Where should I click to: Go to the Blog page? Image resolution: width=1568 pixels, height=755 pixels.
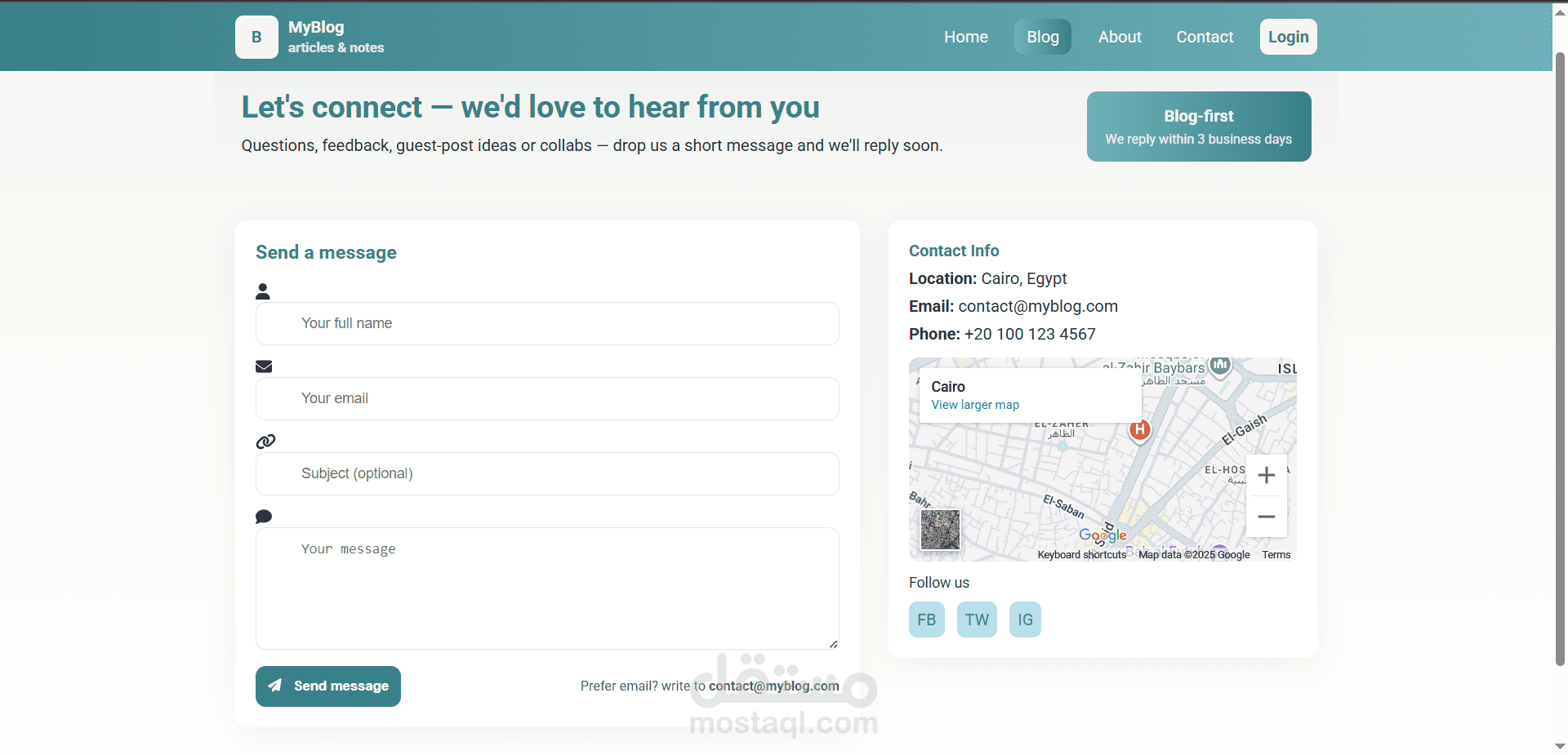1043,37
